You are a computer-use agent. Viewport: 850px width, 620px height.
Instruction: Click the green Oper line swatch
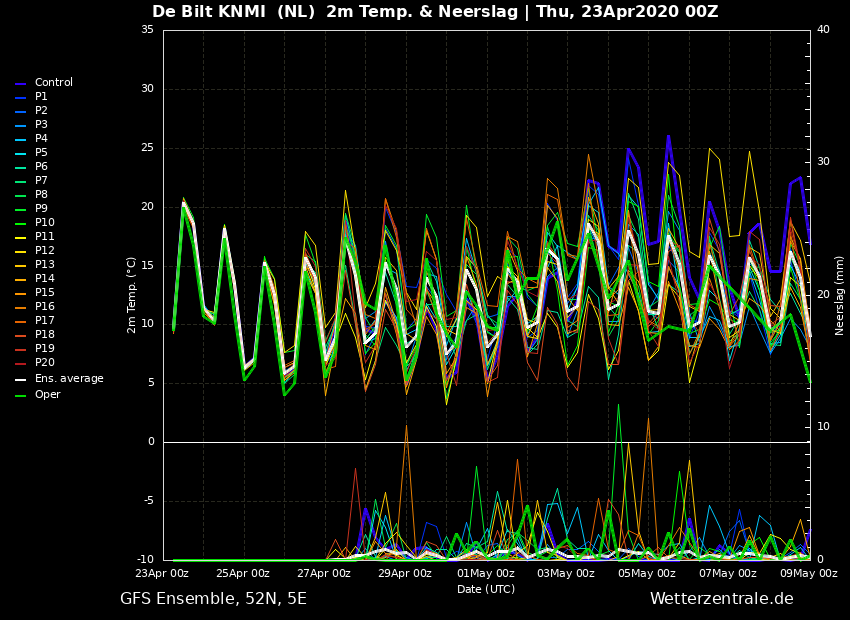[20, 396]
